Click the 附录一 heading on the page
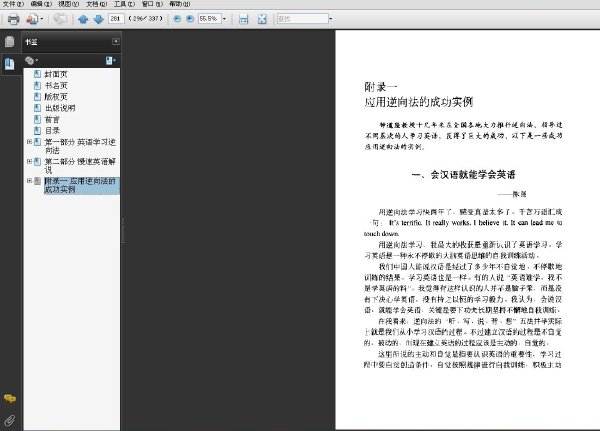Image resolution: width=600 pixels, height=431 pixels. coord(381,87)
